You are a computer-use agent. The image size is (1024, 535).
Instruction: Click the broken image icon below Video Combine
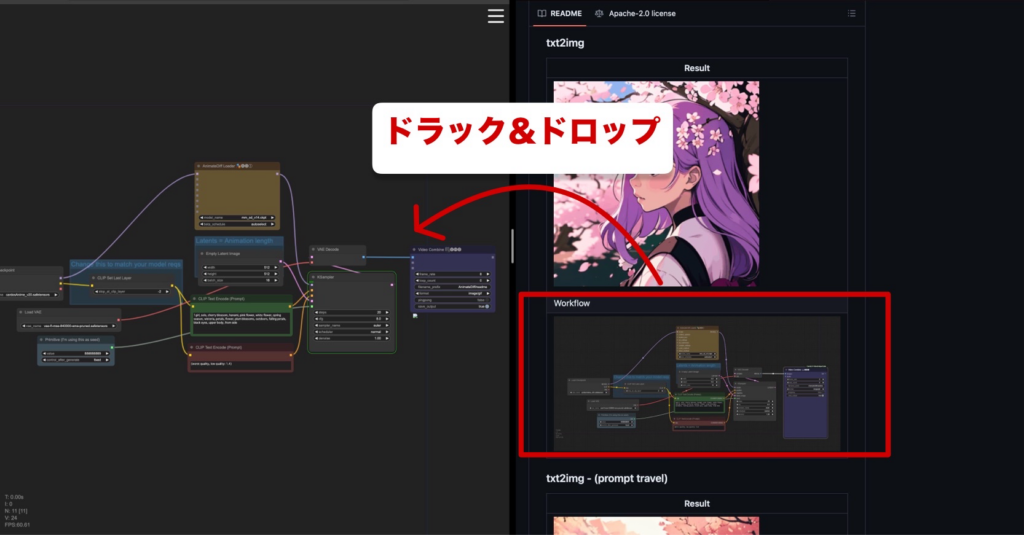pos(415,316)
